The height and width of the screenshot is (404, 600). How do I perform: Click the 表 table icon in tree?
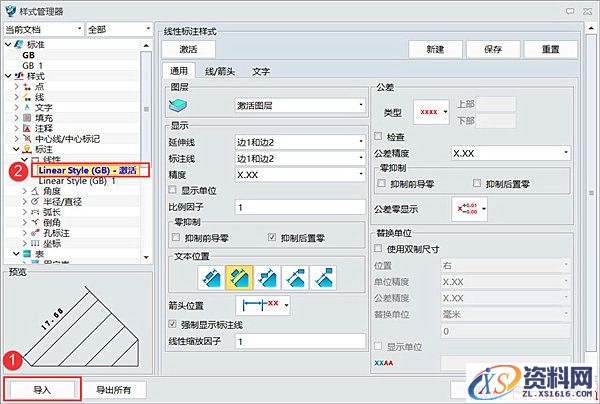[x=27, y=254]
